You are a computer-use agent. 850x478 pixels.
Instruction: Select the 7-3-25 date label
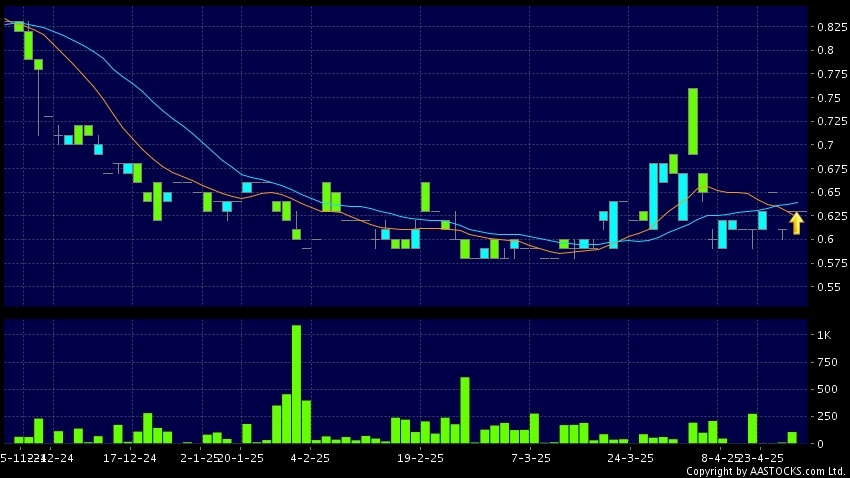pyautogui.click(x=531, y=458)
